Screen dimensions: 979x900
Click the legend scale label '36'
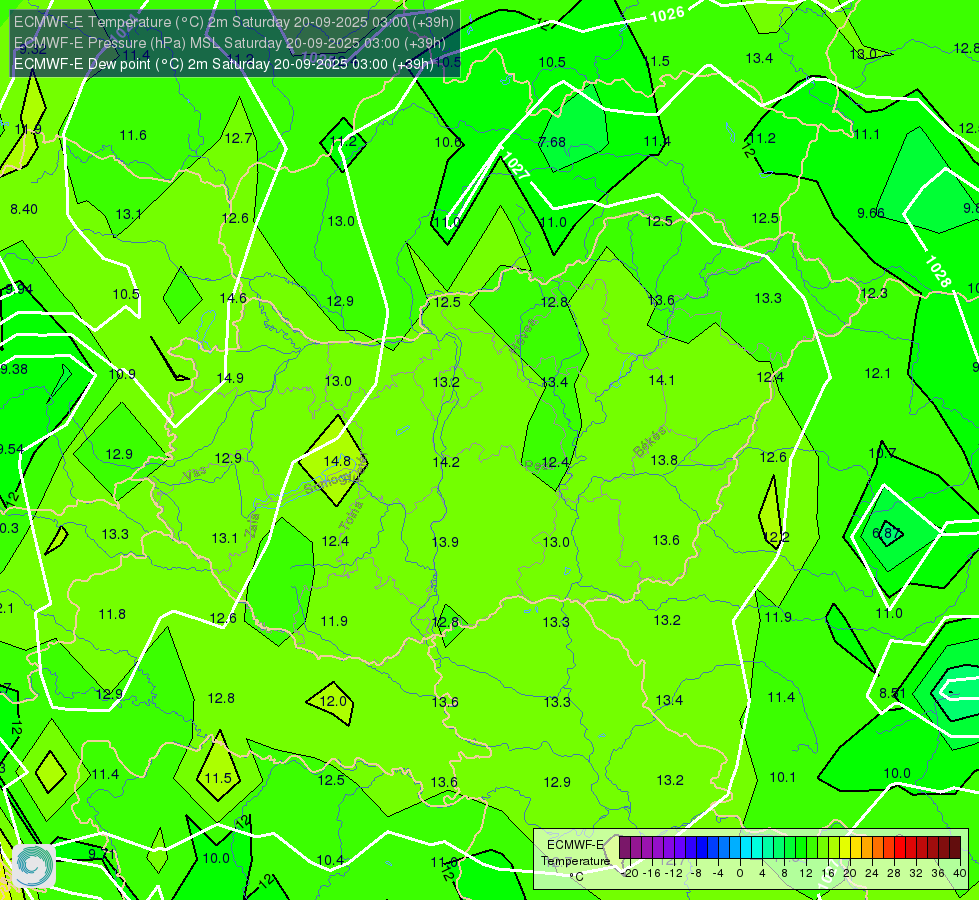coord(938,873)
